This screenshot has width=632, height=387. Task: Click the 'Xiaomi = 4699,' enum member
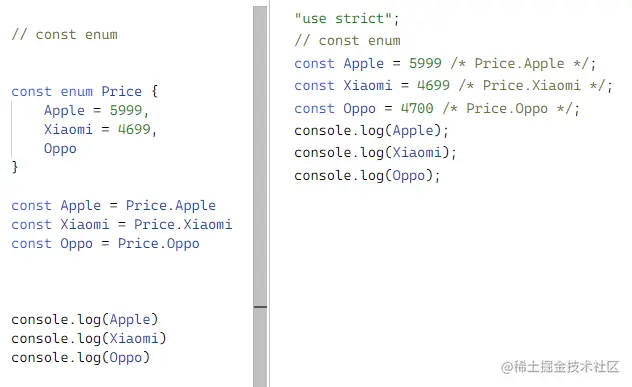pyautogui.click(x=100, y=129)
